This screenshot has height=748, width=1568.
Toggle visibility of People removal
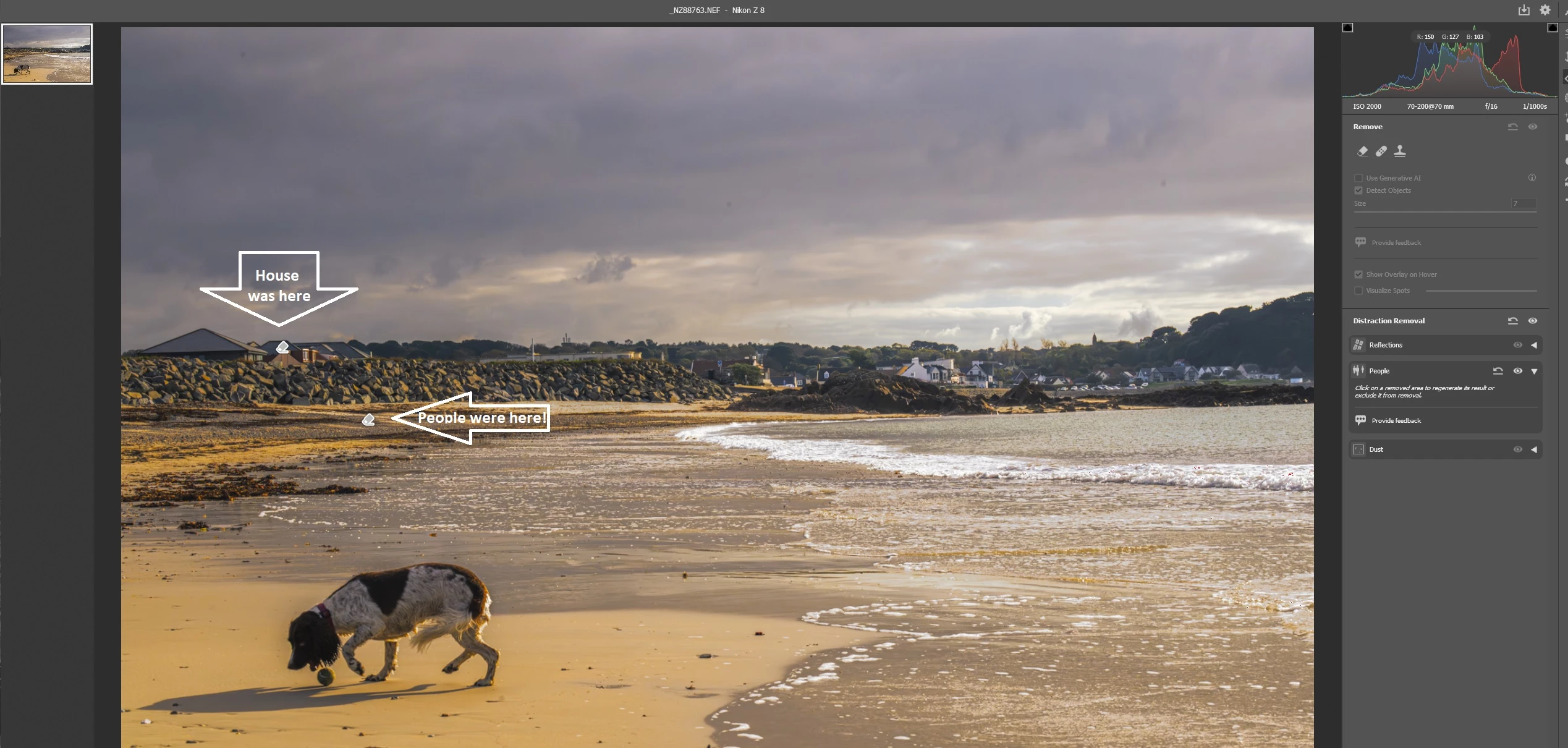click(1517, 371)
